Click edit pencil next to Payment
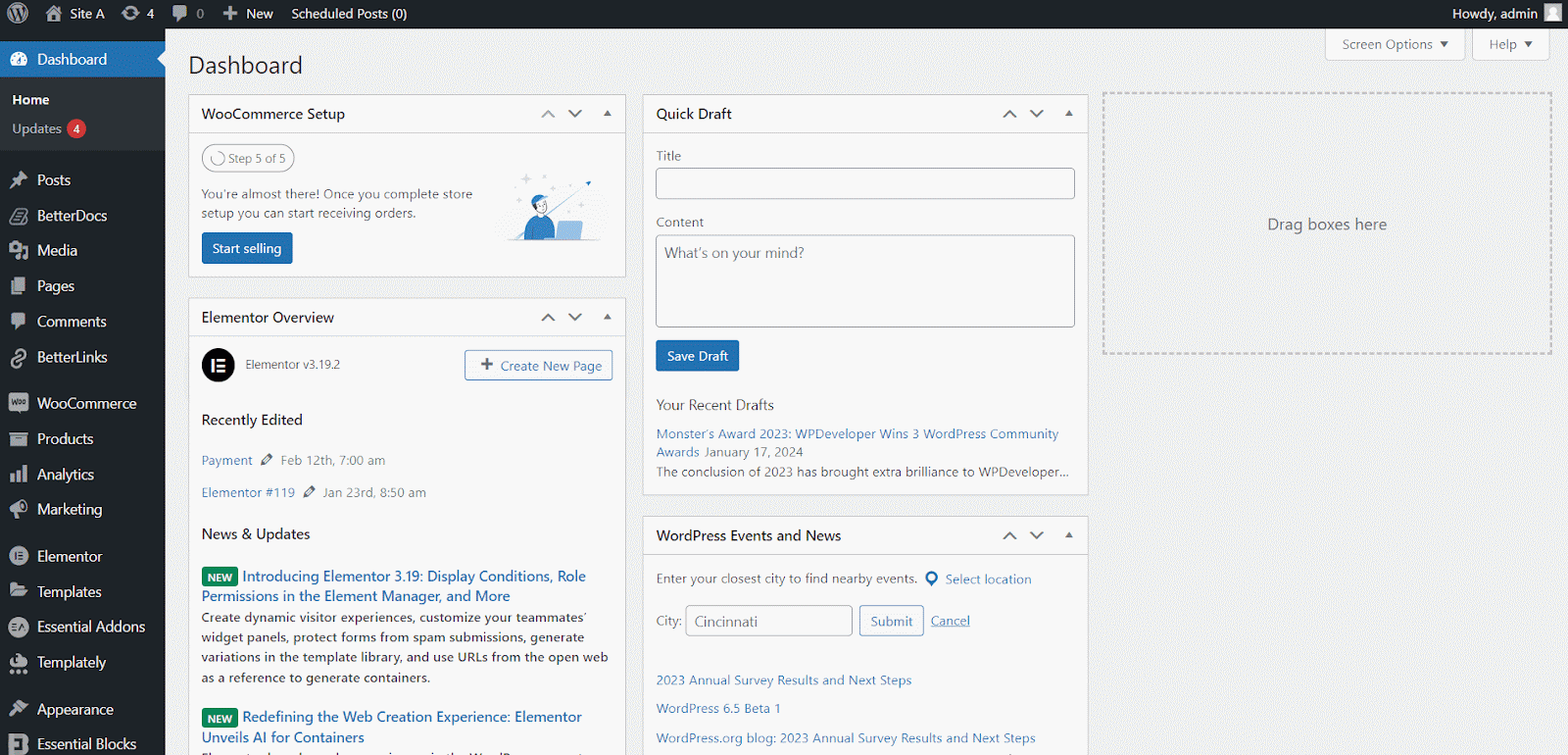This screenshot has height=755, width=1568. coord(267,460)
